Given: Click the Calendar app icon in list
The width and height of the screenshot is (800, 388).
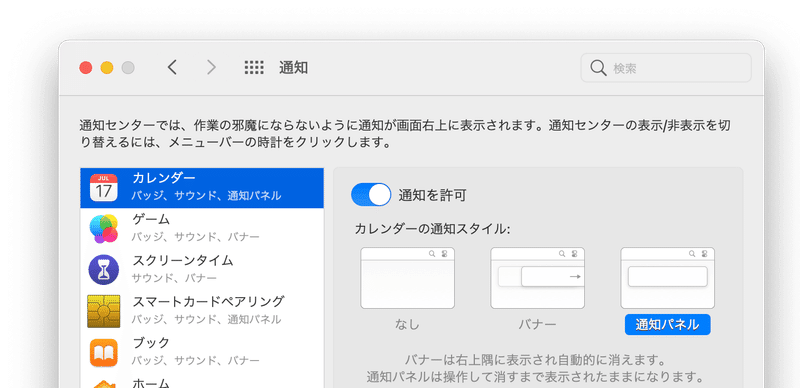Looking at the screenshot, I should 104,187.
